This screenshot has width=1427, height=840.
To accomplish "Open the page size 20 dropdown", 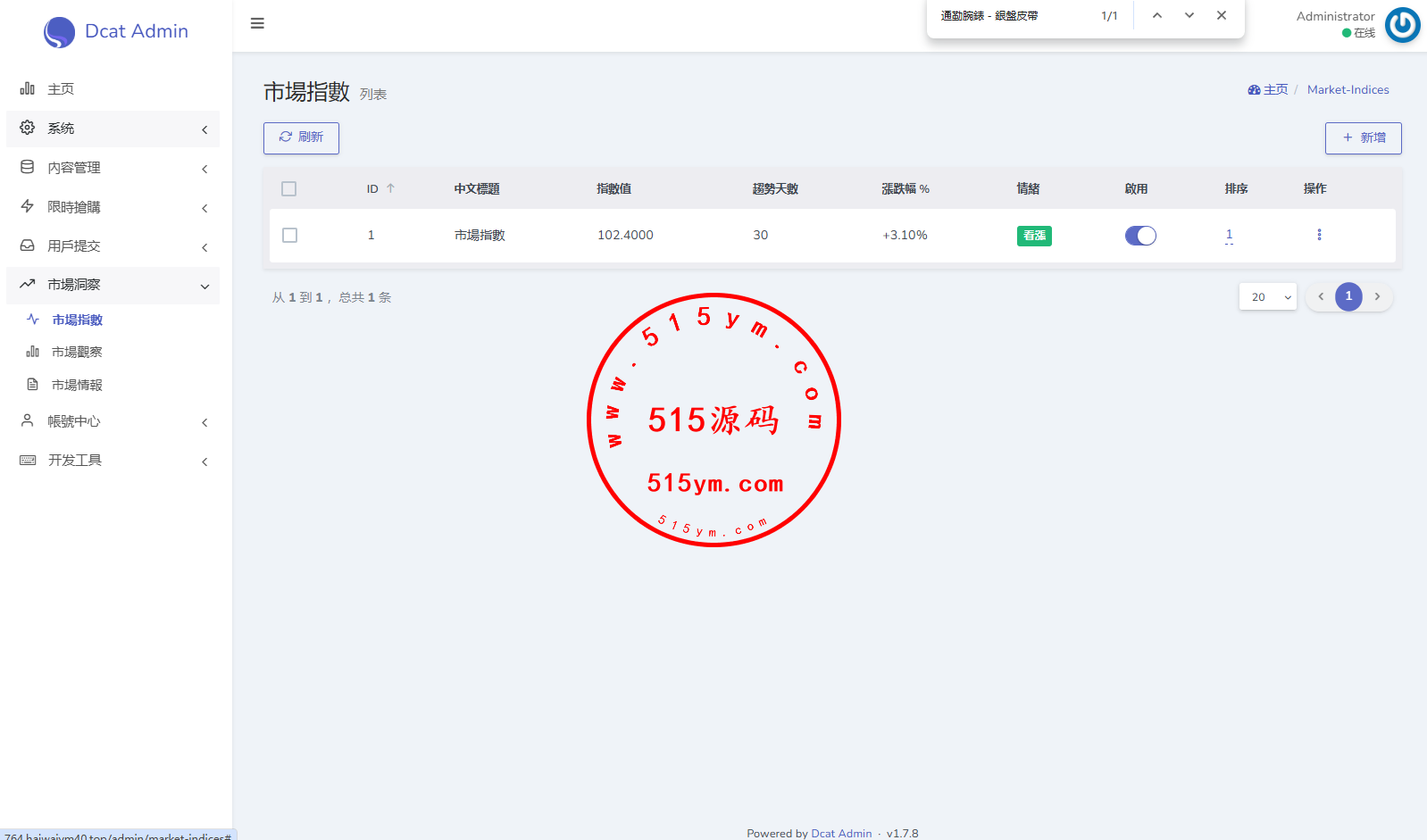I will click(1267, 297).
